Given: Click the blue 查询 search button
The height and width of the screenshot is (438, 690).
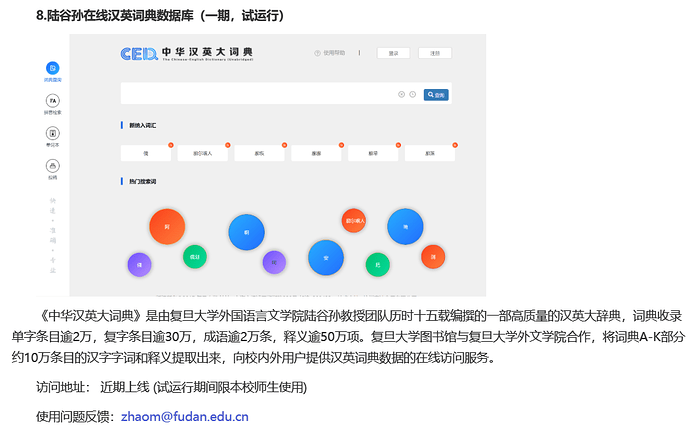Looking at the screenshot, I should coord(436,94).
